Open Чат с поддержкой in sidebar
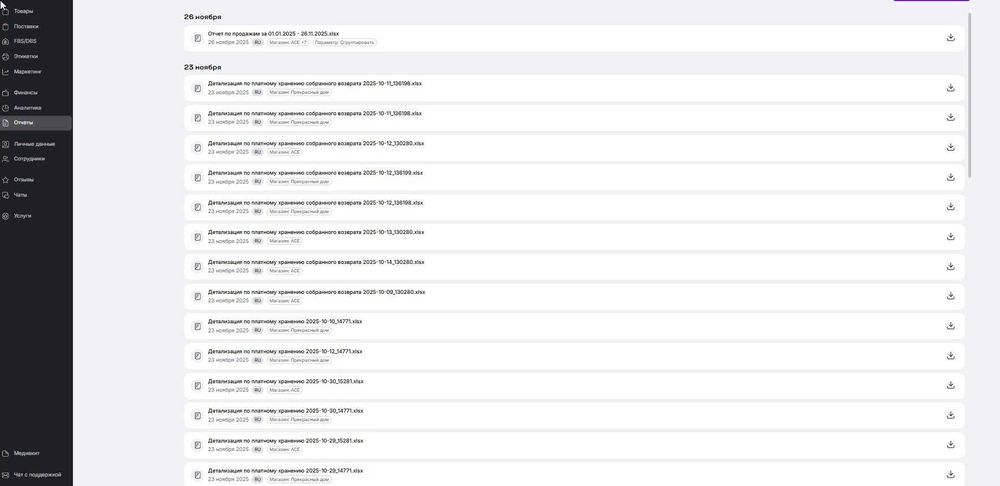1000x486 pixels. pos(36,475)
